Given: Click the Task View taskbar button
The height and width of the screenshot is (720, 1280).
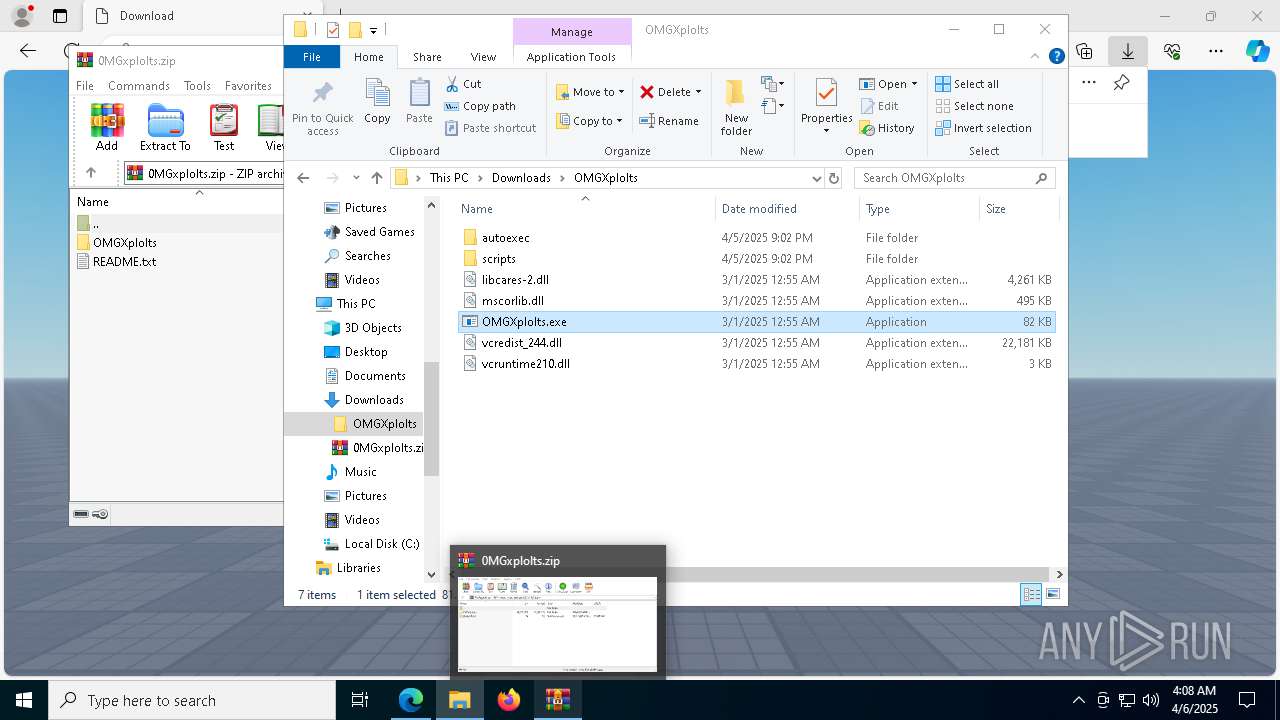Looking at the screenshot, I should (360, 700).
